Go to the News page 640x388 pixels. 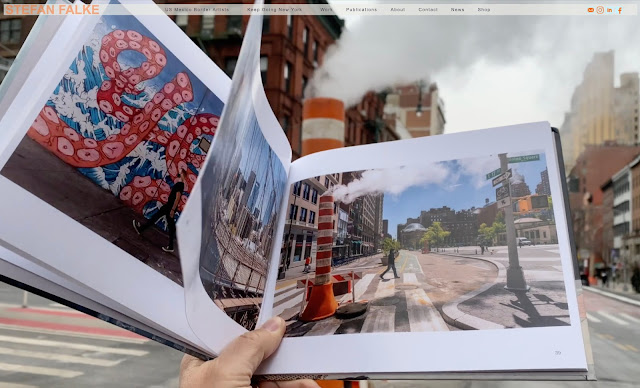click(458, 9)
